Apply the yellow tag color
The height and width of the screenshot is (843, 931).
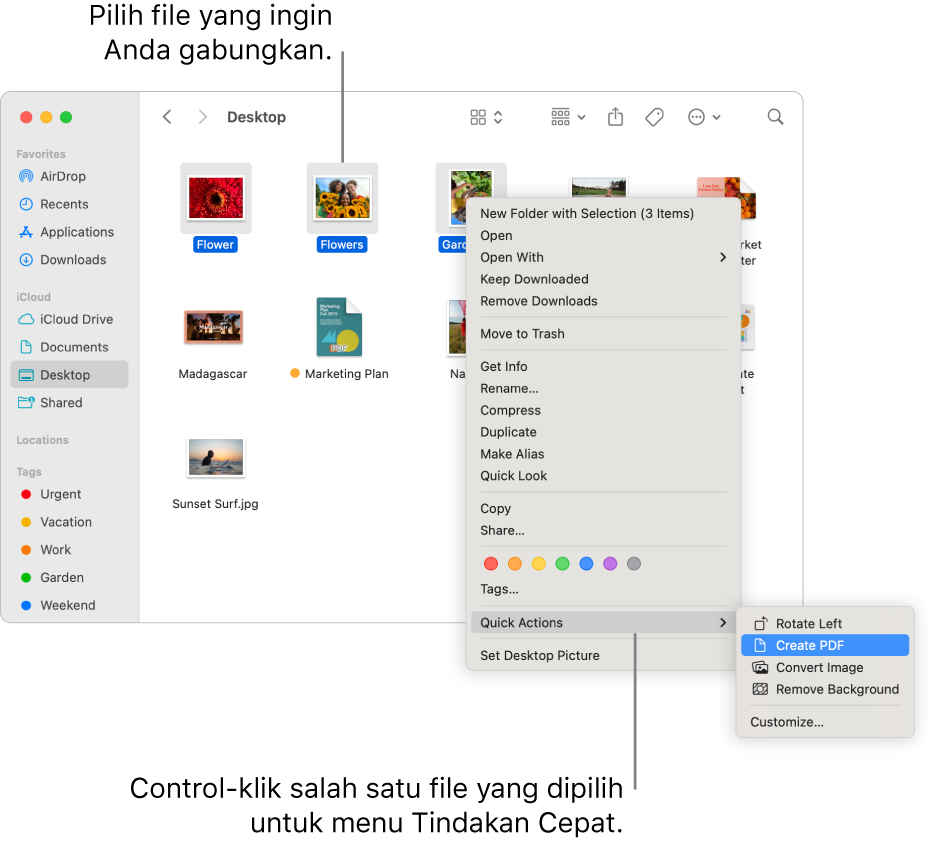539,564
